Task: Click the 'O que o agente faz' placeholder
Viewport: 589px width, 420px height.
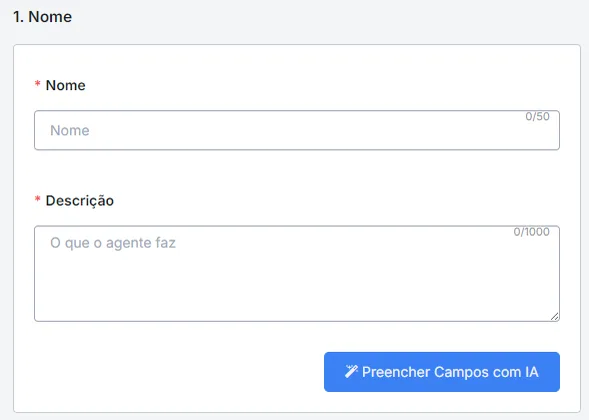Action: [x=113, y=243]
